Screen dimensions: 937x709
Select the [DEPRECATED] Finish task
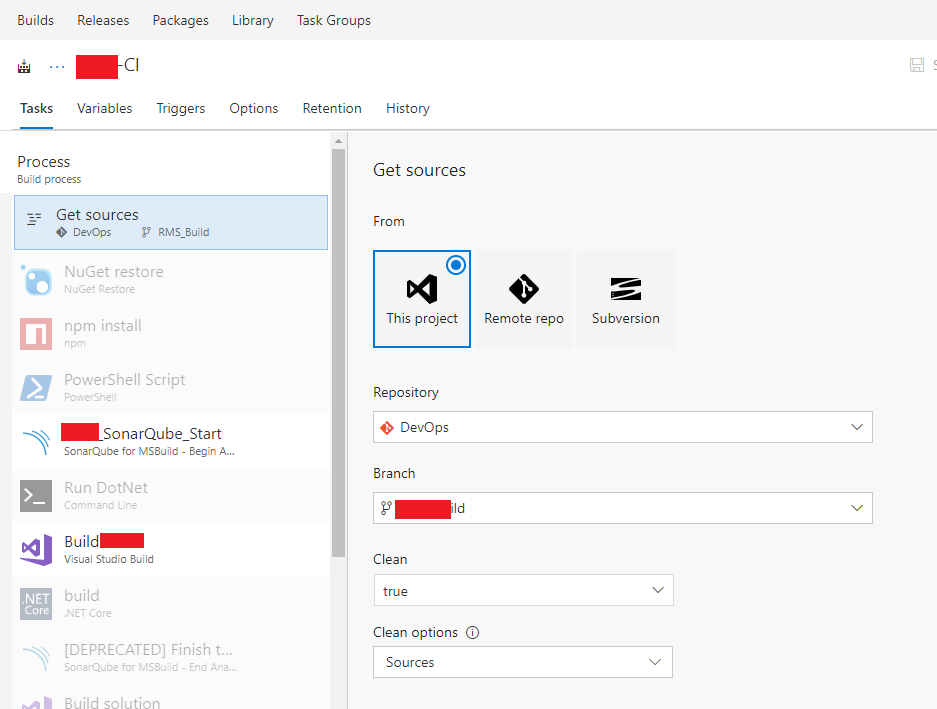(x=170, y=657)
